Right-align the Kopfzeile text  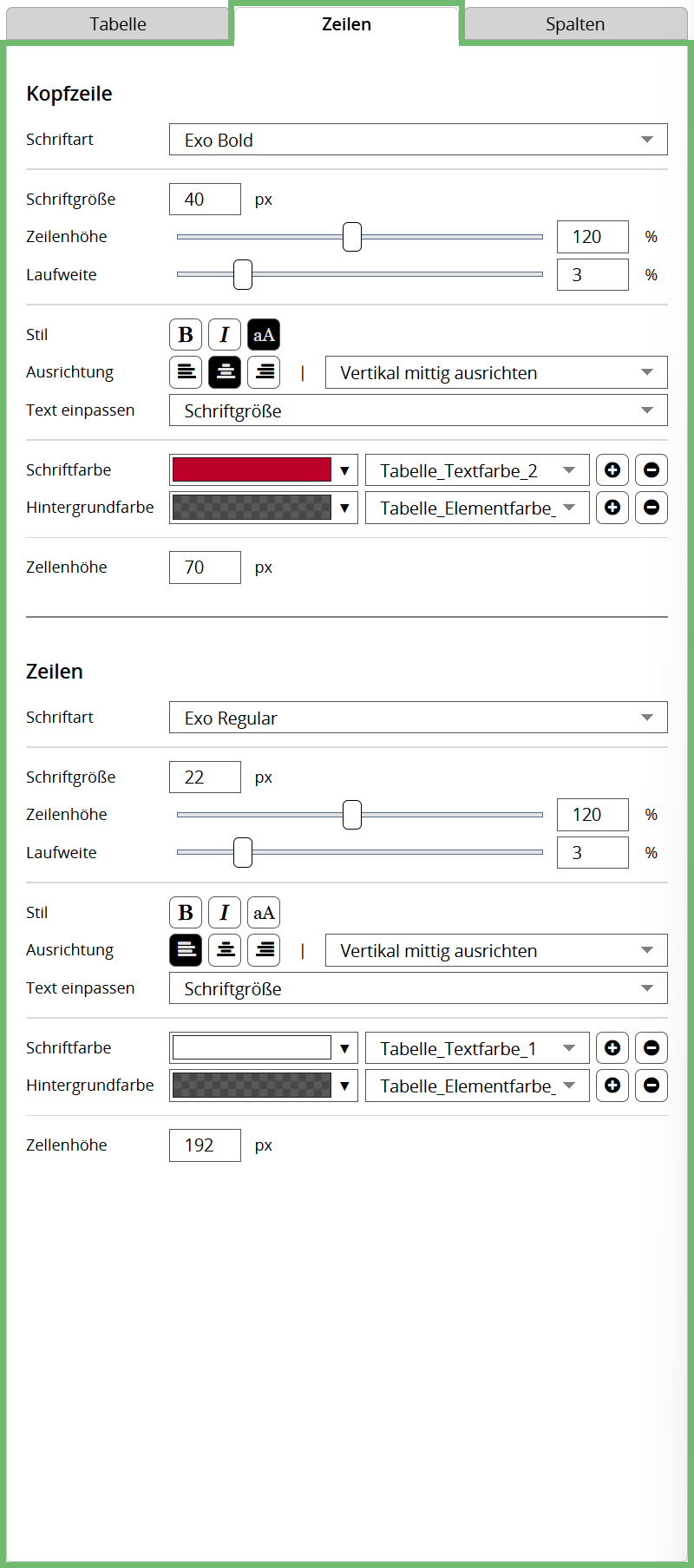[x=264, y=372]
